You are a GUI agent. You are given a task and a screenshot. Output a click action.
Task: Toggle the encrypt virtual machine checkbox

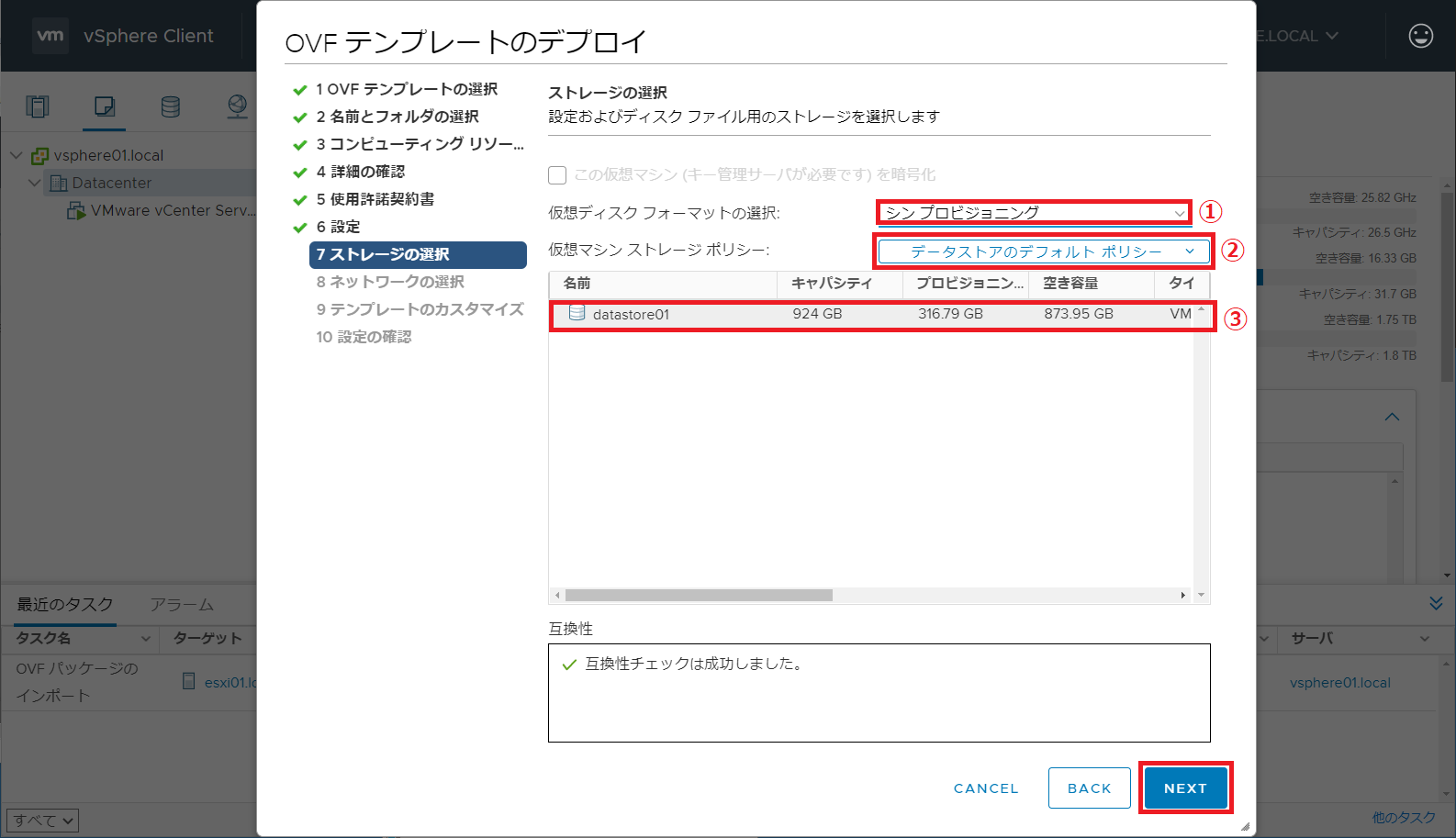click(x=557, y=175)
